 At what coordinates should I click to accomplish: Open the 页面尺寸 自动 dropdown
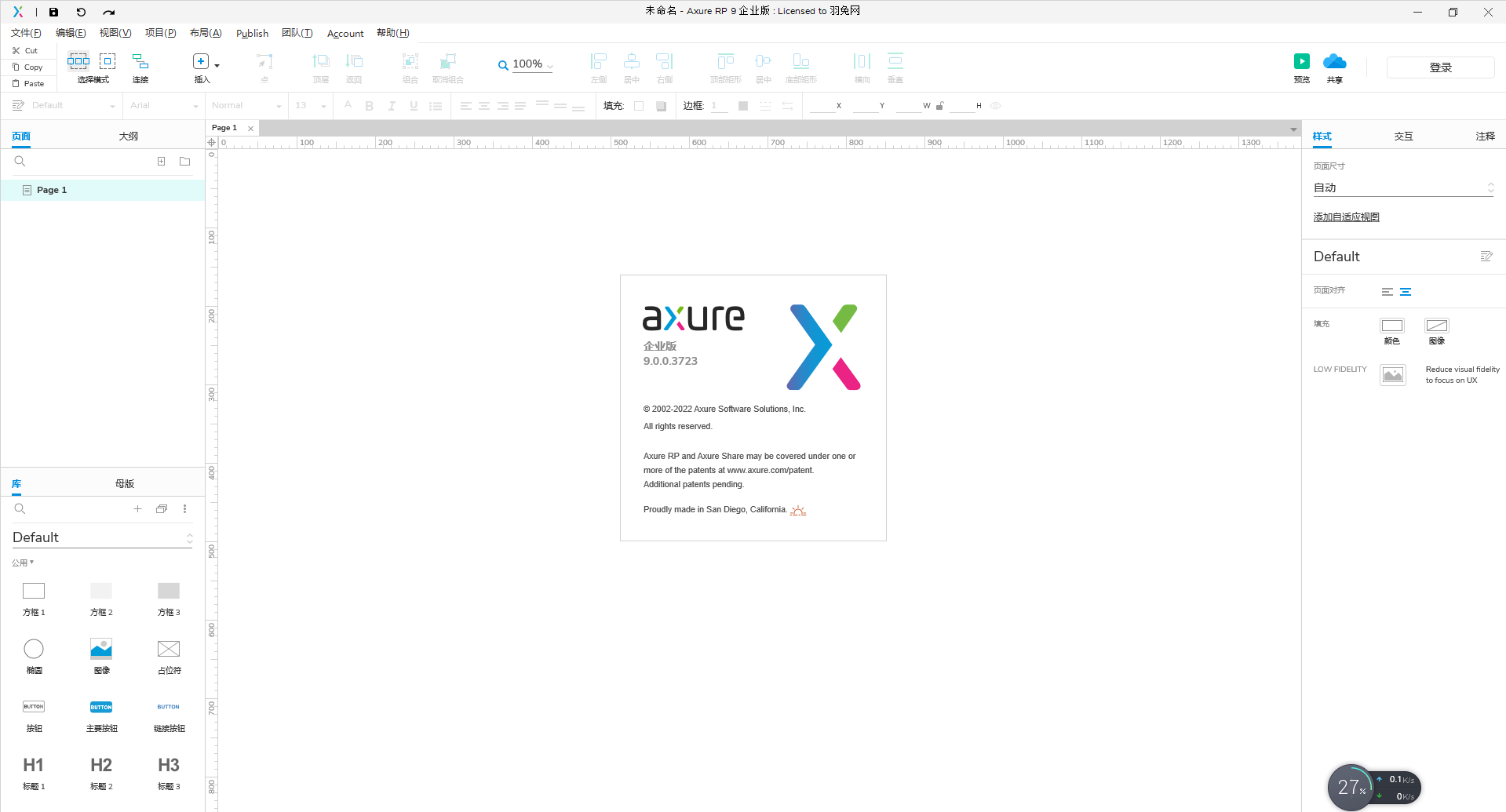1403,188
